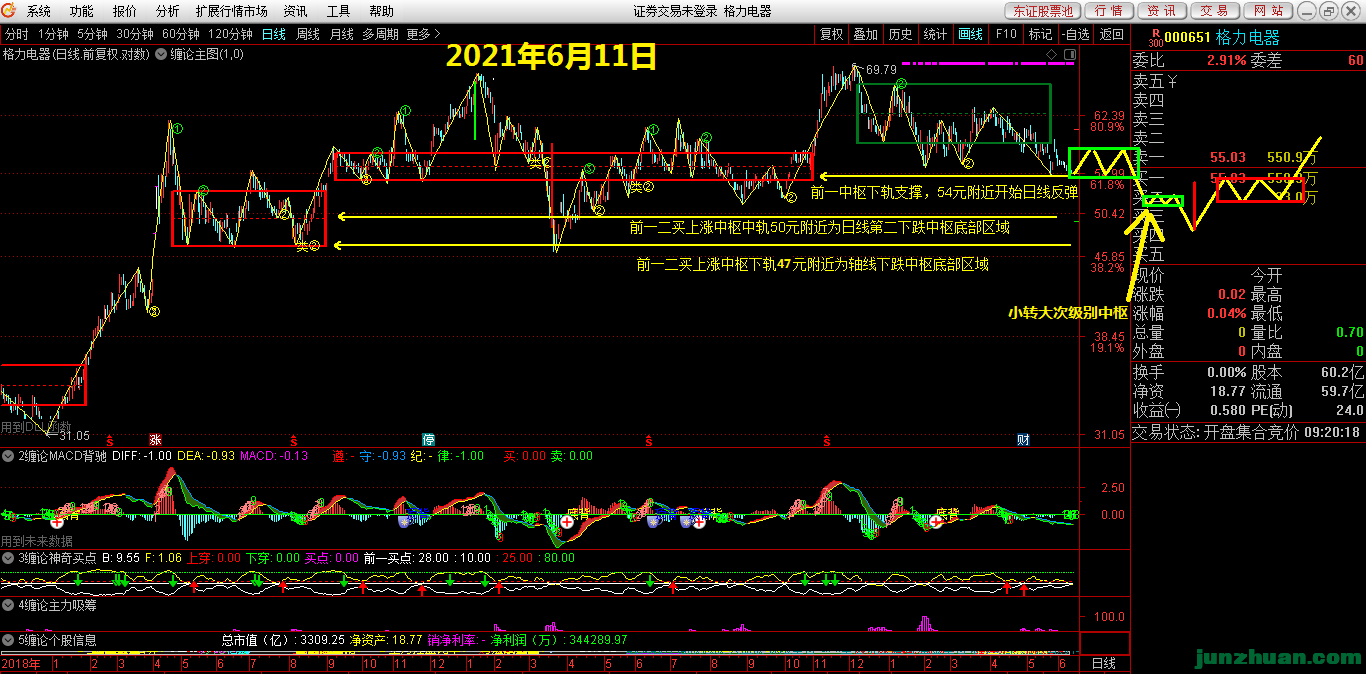The width and height of the screenshot is (1366, 674).
Task: Expand the 5缠论个股信息 indicator menu
Action: (9, 640)
